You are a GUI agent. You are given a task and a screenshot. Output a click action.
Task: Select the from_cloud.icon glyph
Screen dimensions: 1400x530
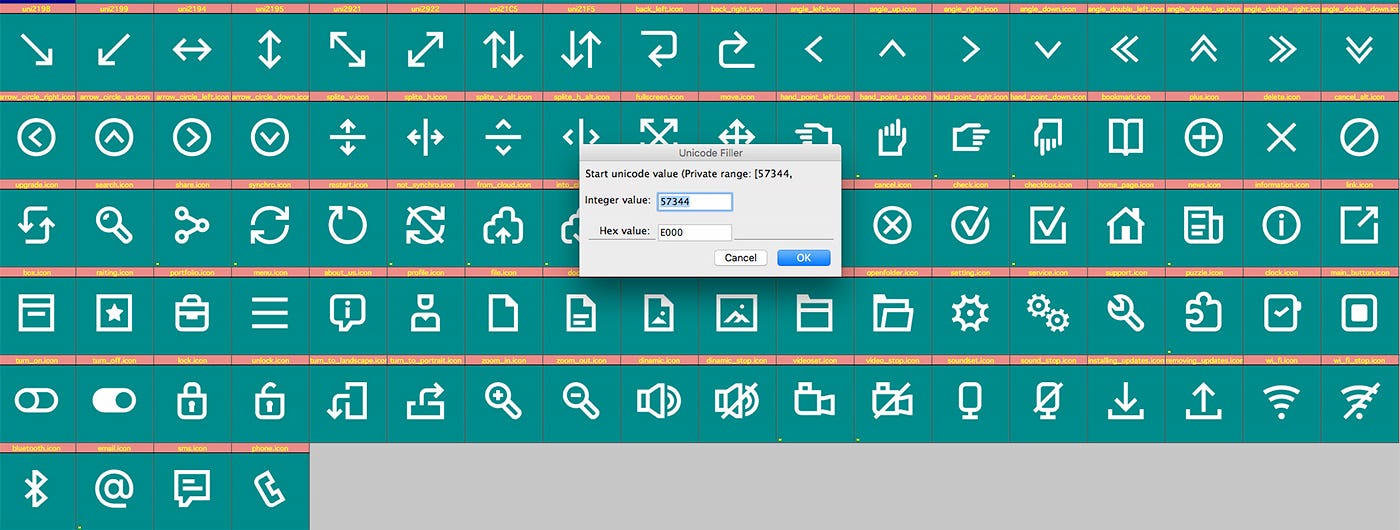point(503,226)
